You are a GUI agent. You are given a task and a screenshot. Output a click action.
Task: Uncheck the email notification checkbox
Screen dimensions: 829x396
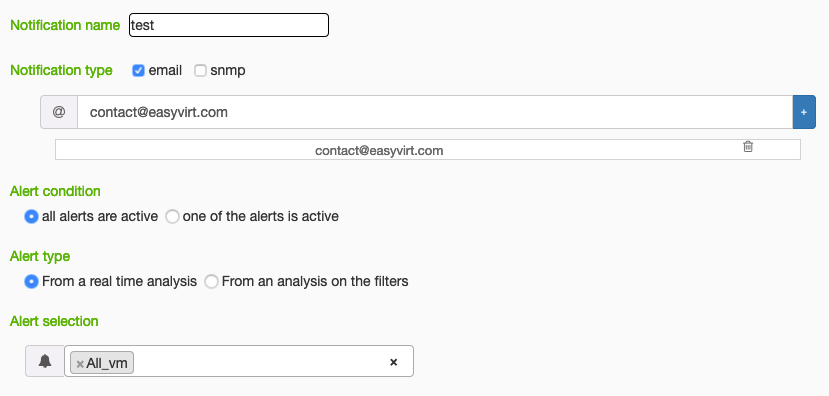click(139, 70)
